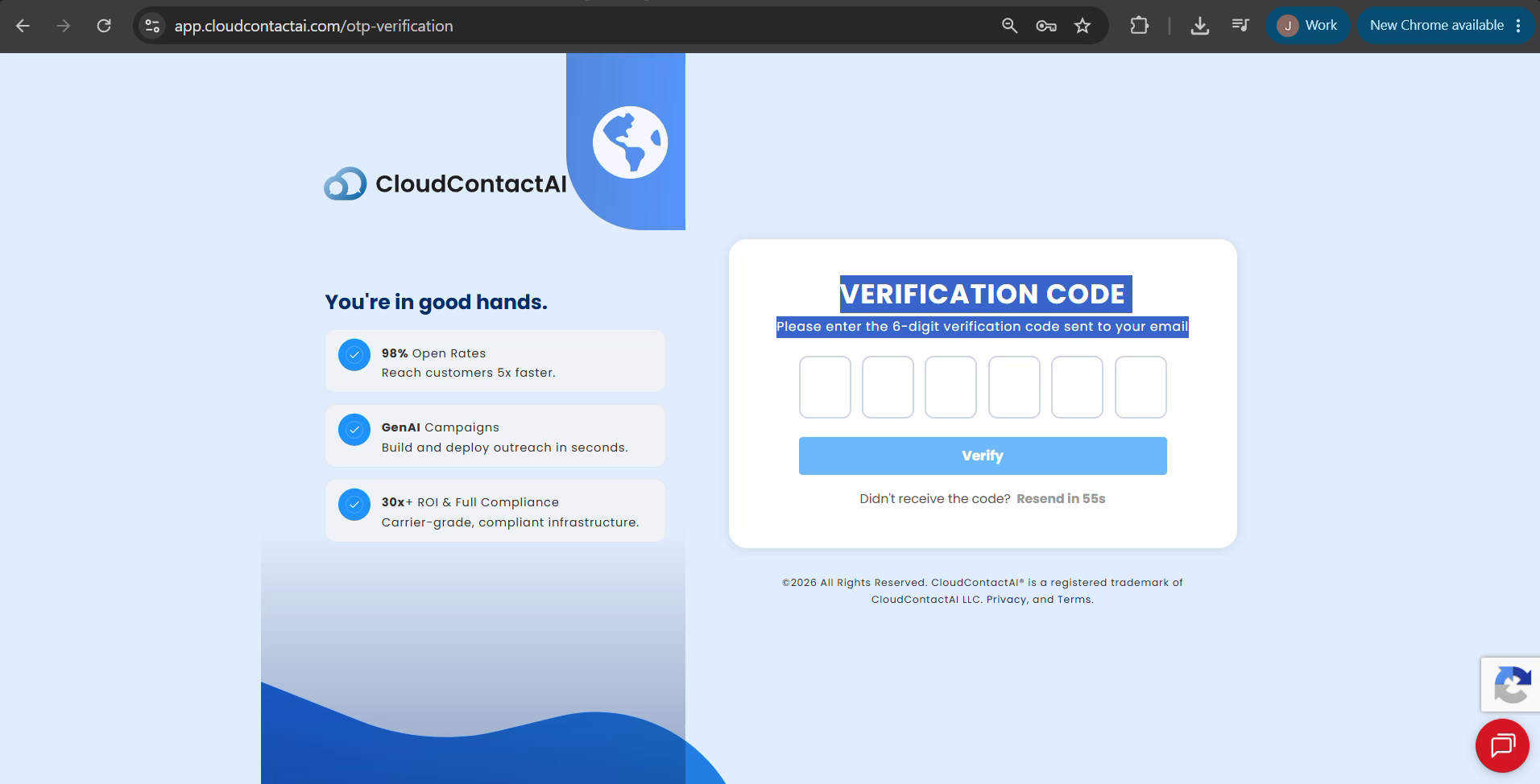This screenshot has height=784, width=1540.
Task: Click the reCAPTCHA badge
Action: 1511,684
